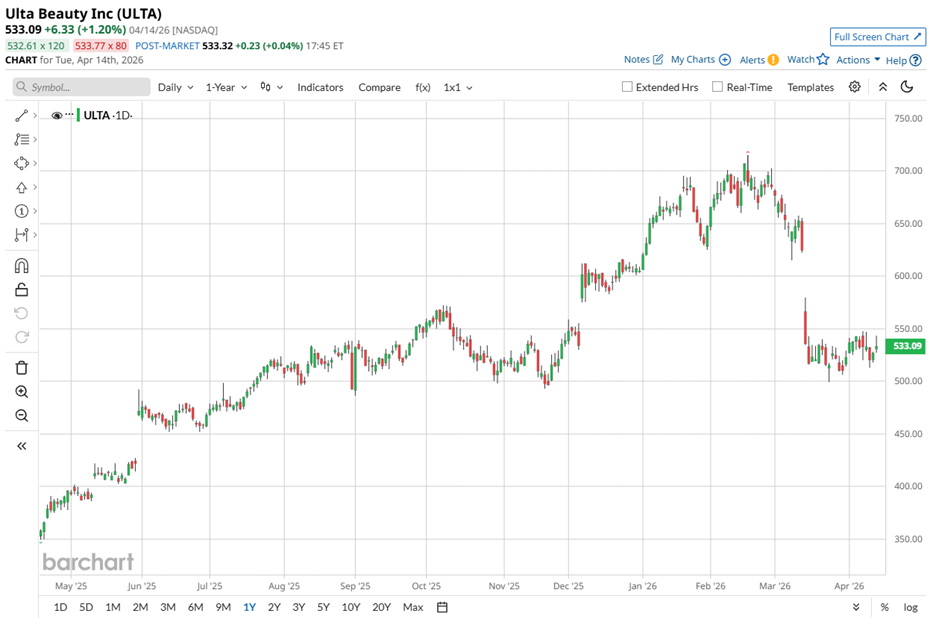
Task: Open chart settings gear icon
Action: (x=855, y=87)
